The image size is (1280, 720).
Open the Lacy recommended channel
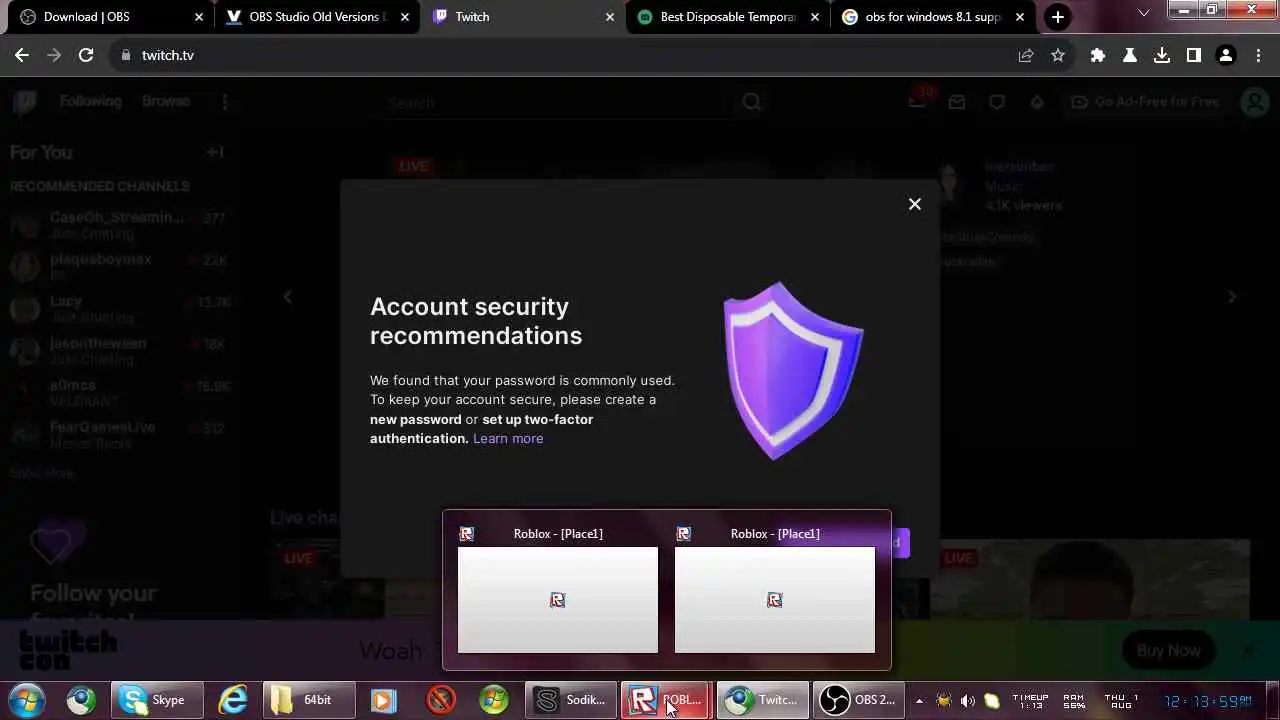point(120,308)
